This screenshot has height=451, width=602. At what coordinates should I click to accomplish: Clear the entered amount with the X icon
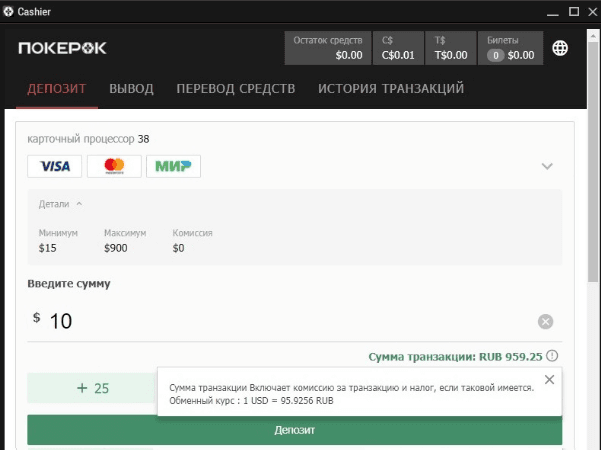click(x=545, y=322)
